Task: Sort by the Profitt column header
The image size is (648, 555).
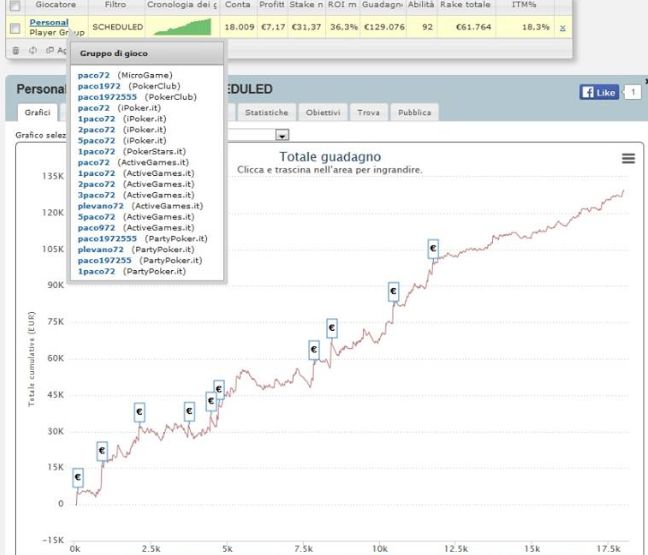Action: pos(271,5)
